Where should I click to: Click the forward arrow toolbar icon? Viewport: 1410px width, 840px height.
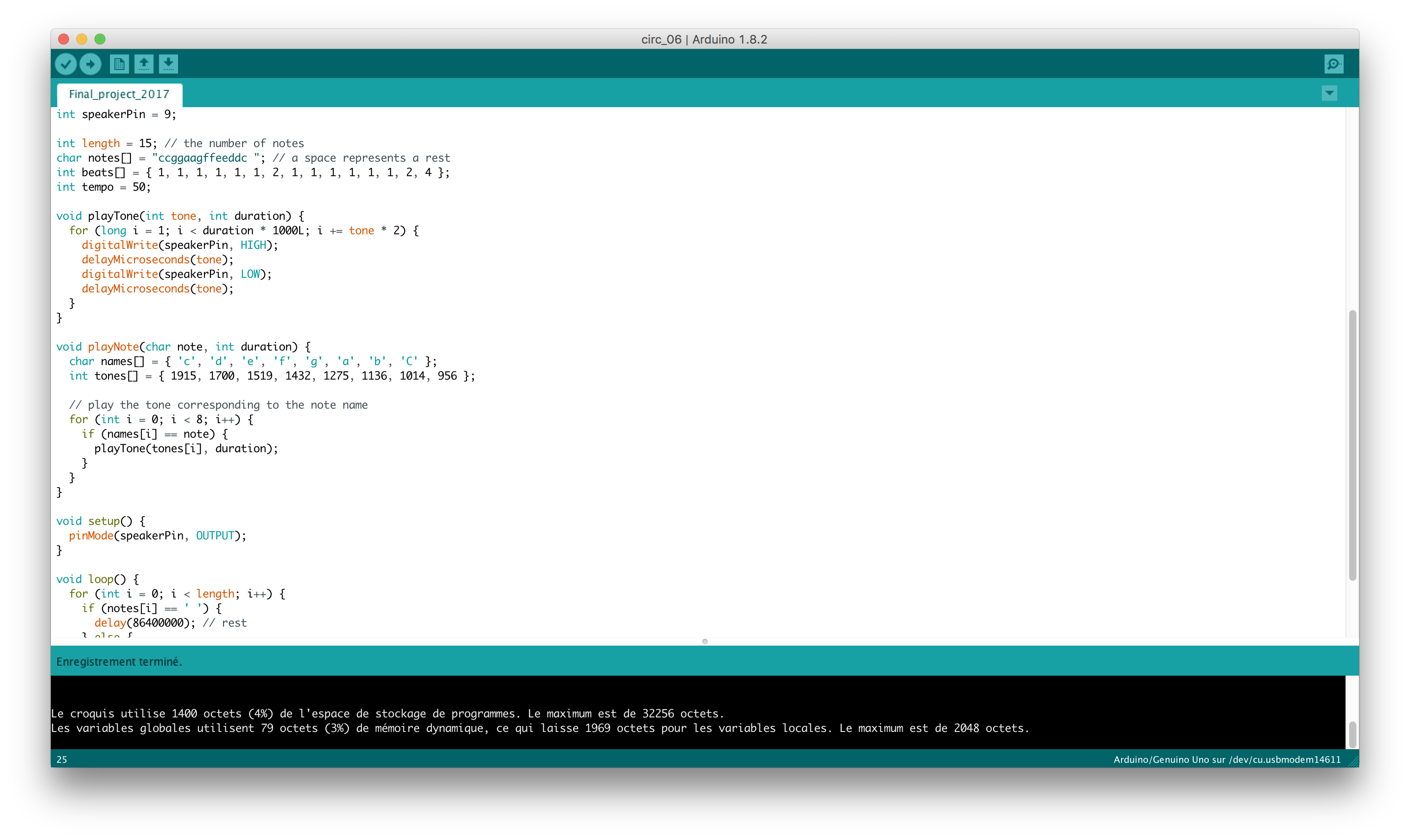pyautogui.click(x=91, y=63)
